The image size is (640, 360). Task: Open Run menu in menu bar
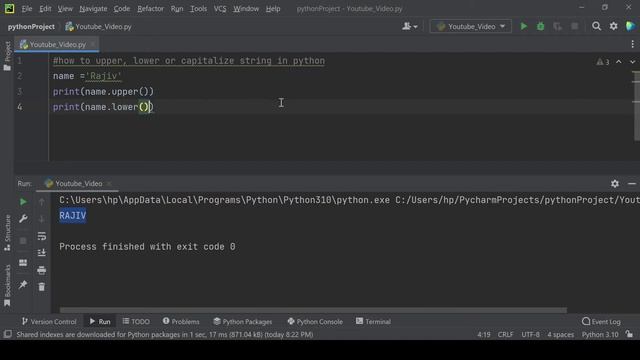[177, 9]
